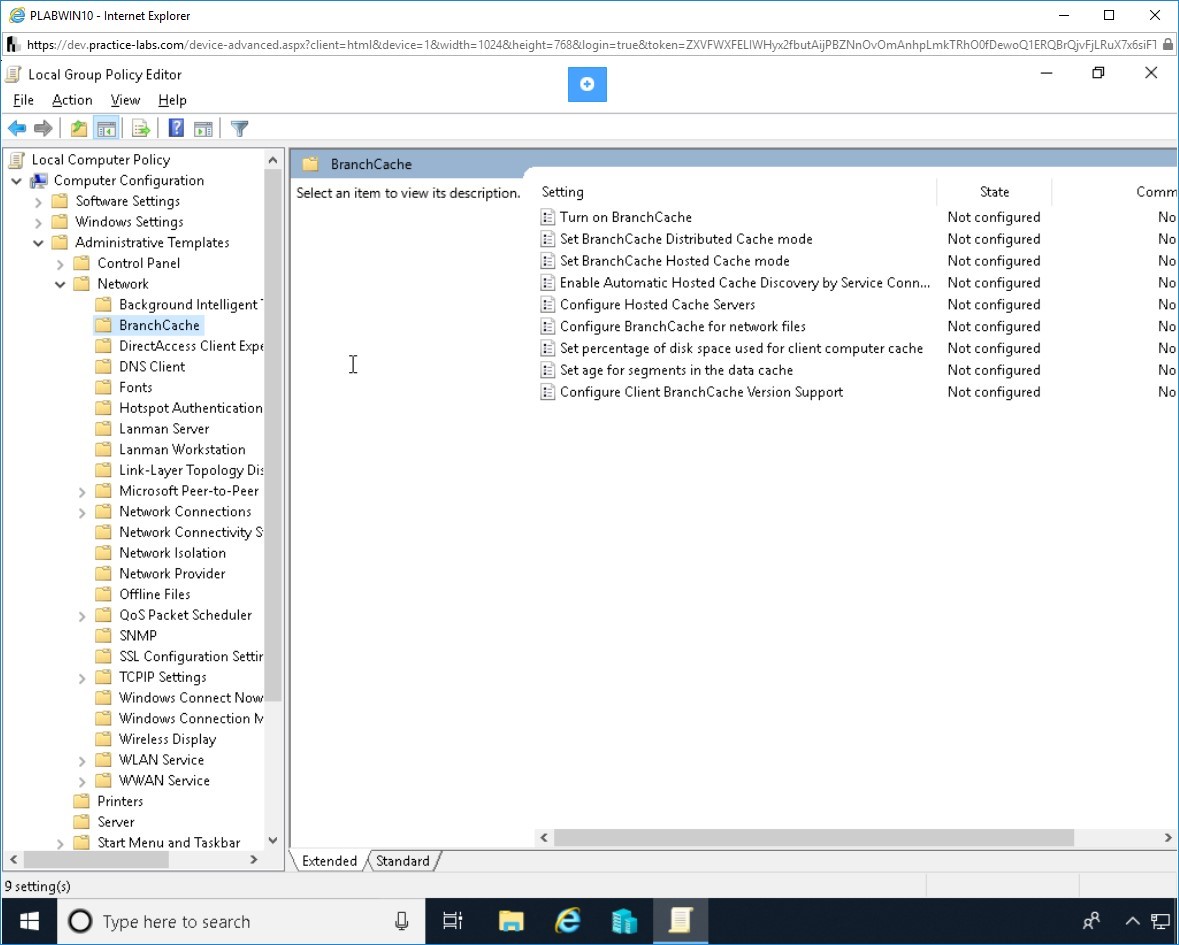The width and height of the screenshot is (1179, 945).
Task: Select Enable Automatic Hosted Cache Discovery setting
Action: (x=744, y=283)
